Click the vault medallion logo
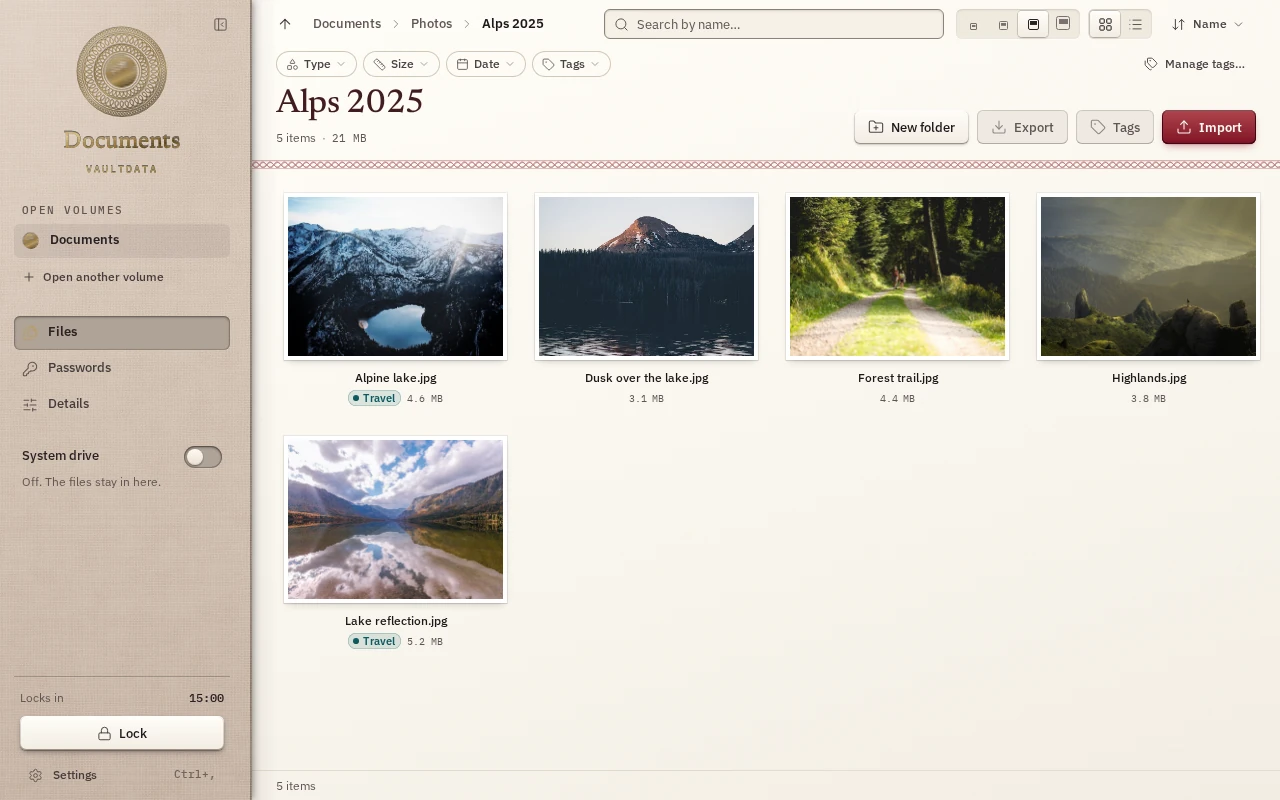1280x800 pixels. tap(122, 71)
